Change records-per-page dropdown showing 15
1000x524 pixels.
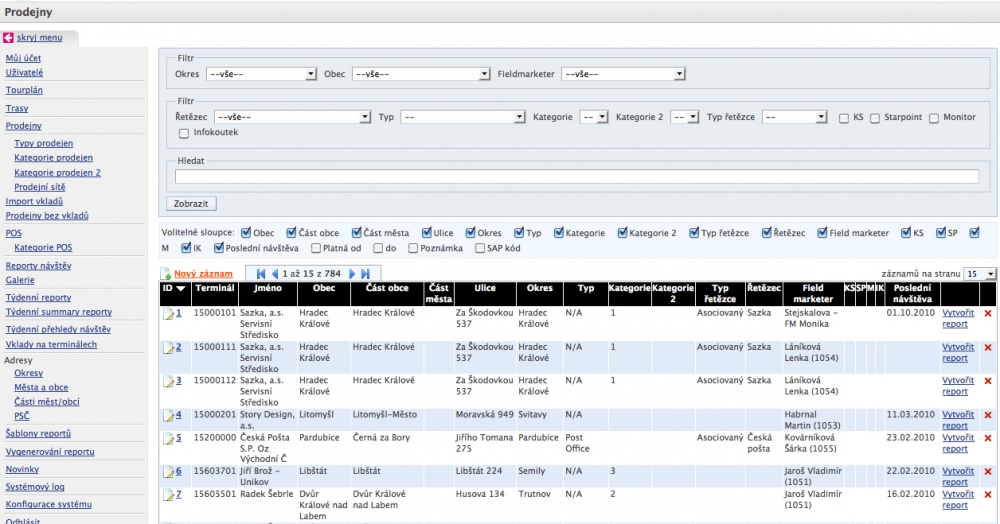[x=980, y=274]
